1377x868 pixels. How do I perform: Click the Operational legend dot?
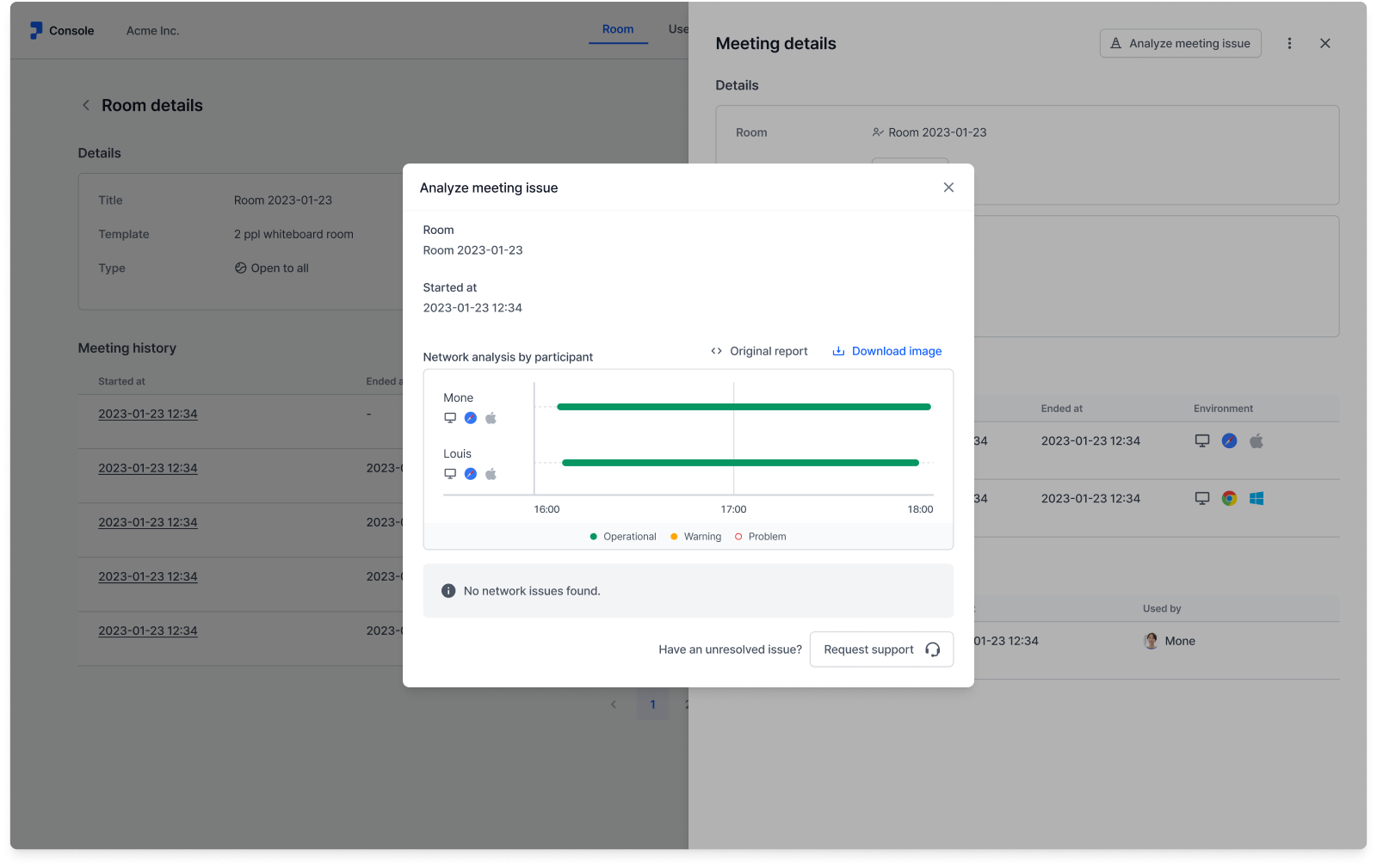[594, 537]
